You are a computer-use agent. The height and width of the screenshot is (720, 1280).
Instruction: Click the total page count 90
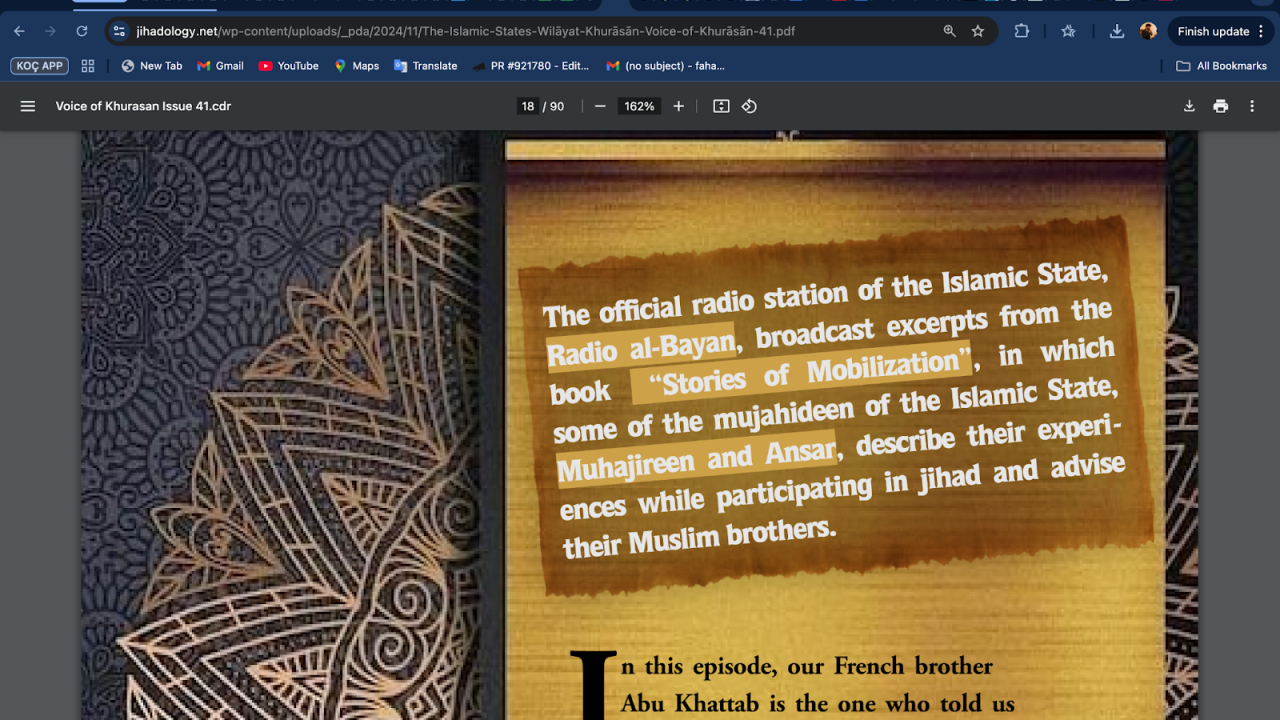coord(557,106)
